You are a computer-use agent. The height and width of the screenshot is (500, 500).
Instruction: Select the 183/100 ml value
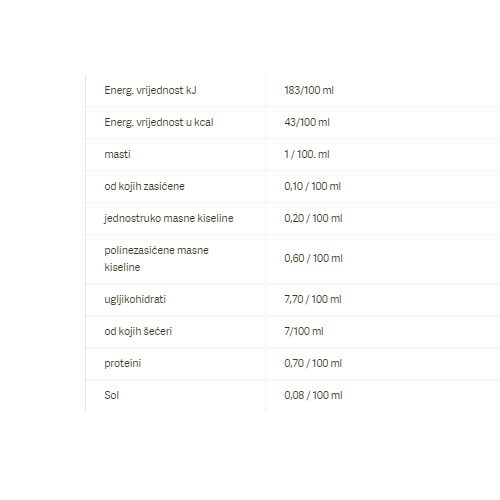click(309, 90)
